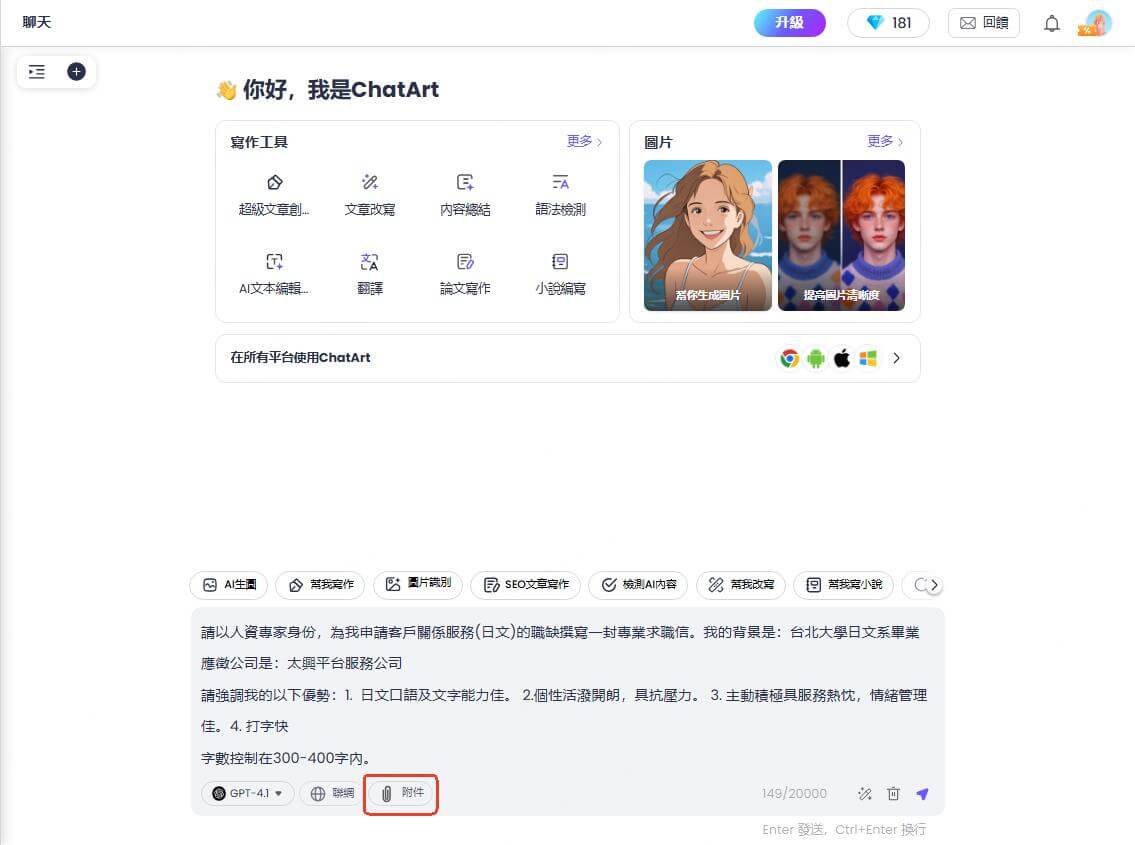
Task: Click the 149/20000 character counter
Action: pyautogui.click(x=794, y=794)
